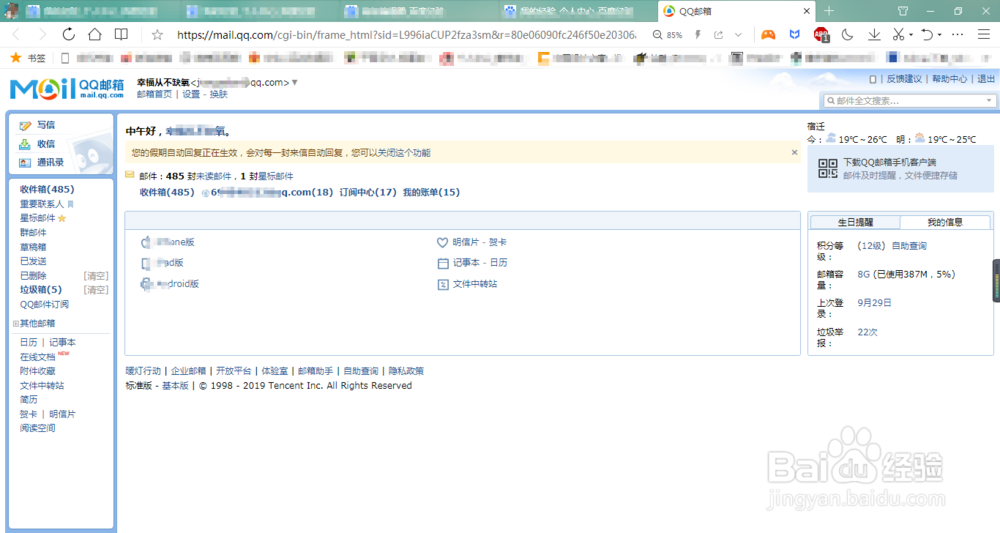Open the blue shield extension icon

pos(794,35)
